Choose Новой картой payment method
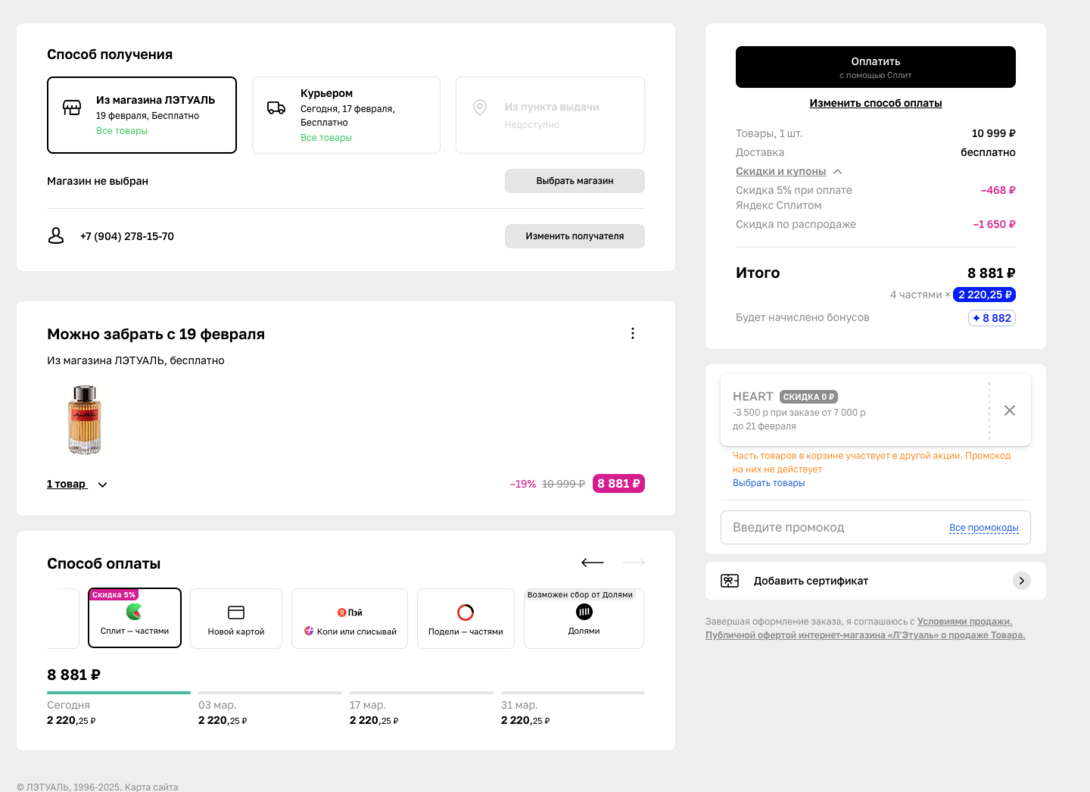Viewport: 1090px width, 792px height. (236, 618)
